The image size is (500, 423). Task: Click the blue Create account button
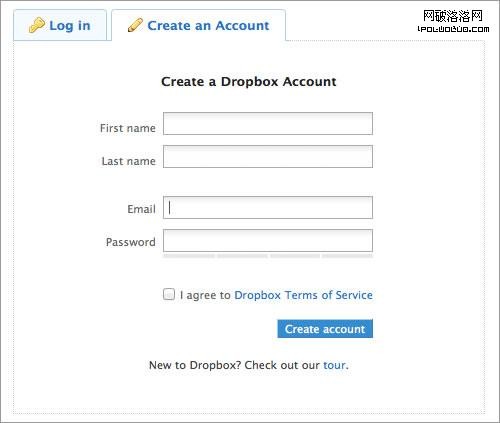pos(325,329)
